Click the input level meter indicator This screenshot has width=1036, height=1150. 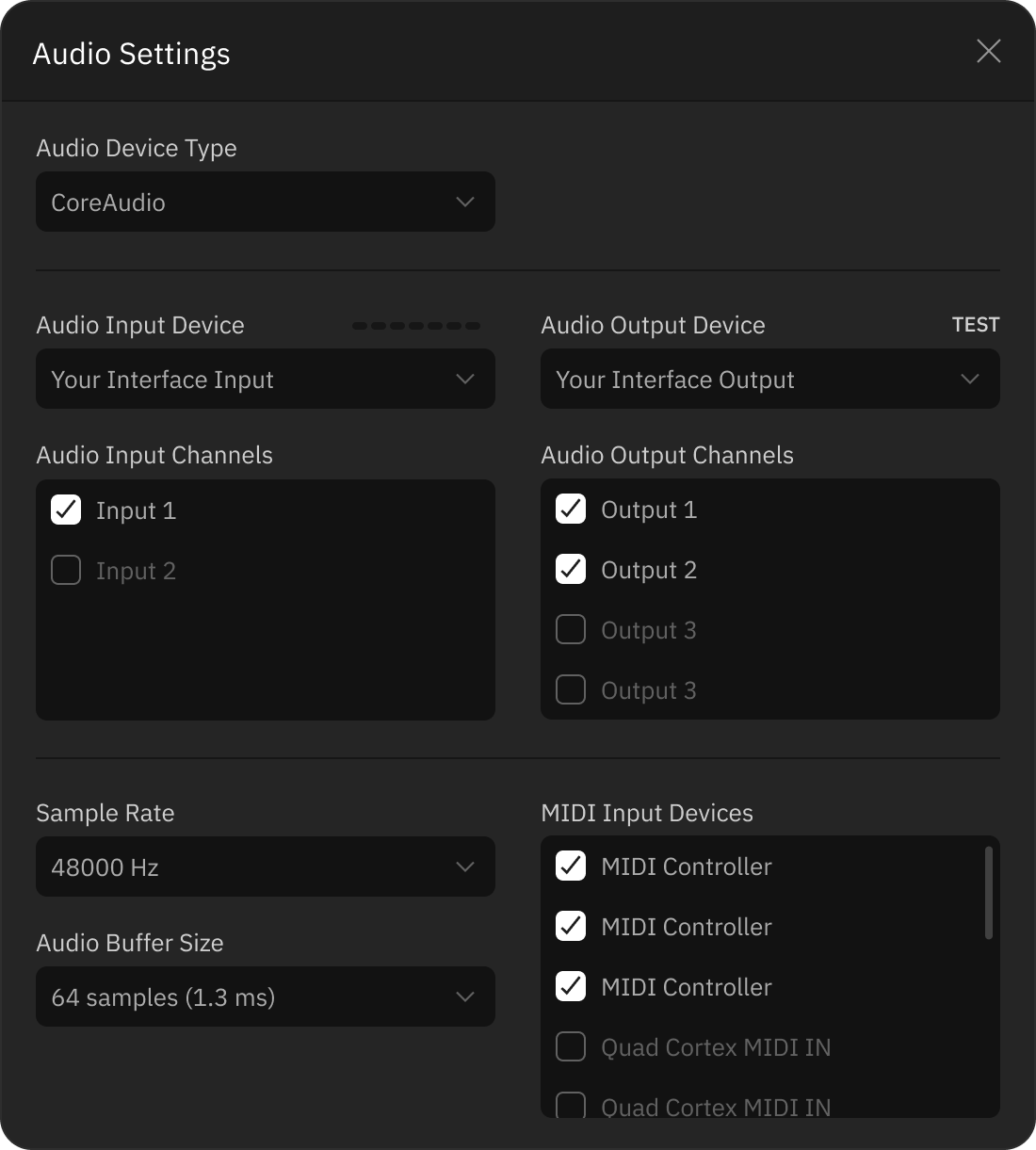click(415, 324)
